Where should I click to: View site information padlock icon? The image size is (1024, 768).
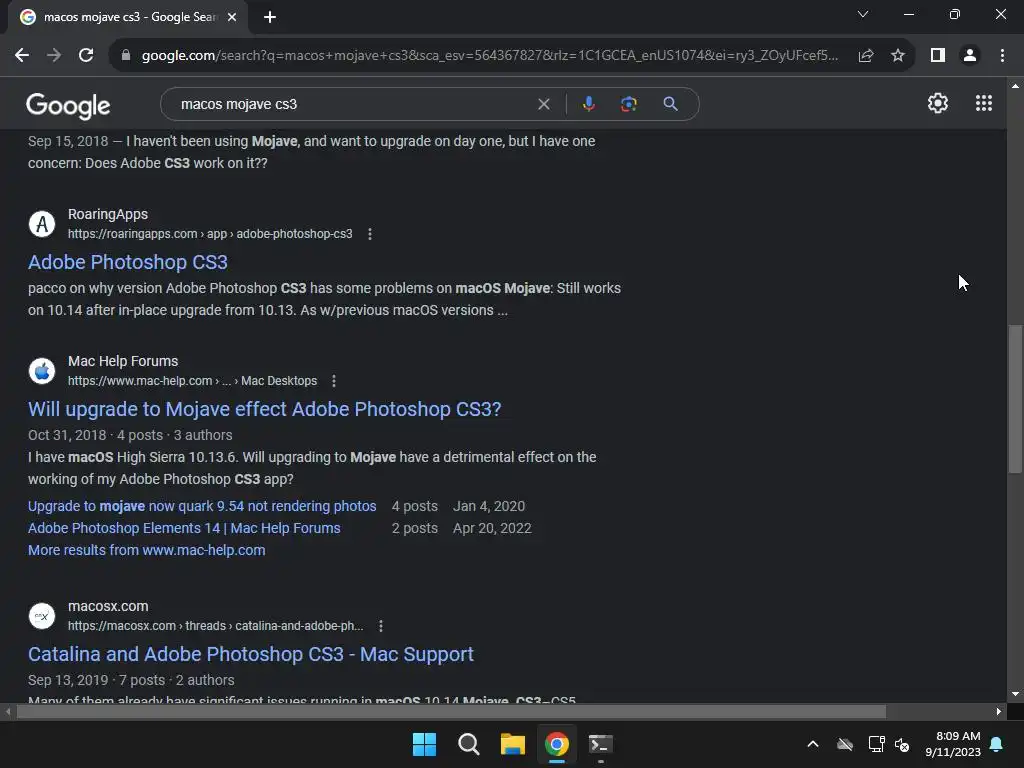[x=126, y=56]
